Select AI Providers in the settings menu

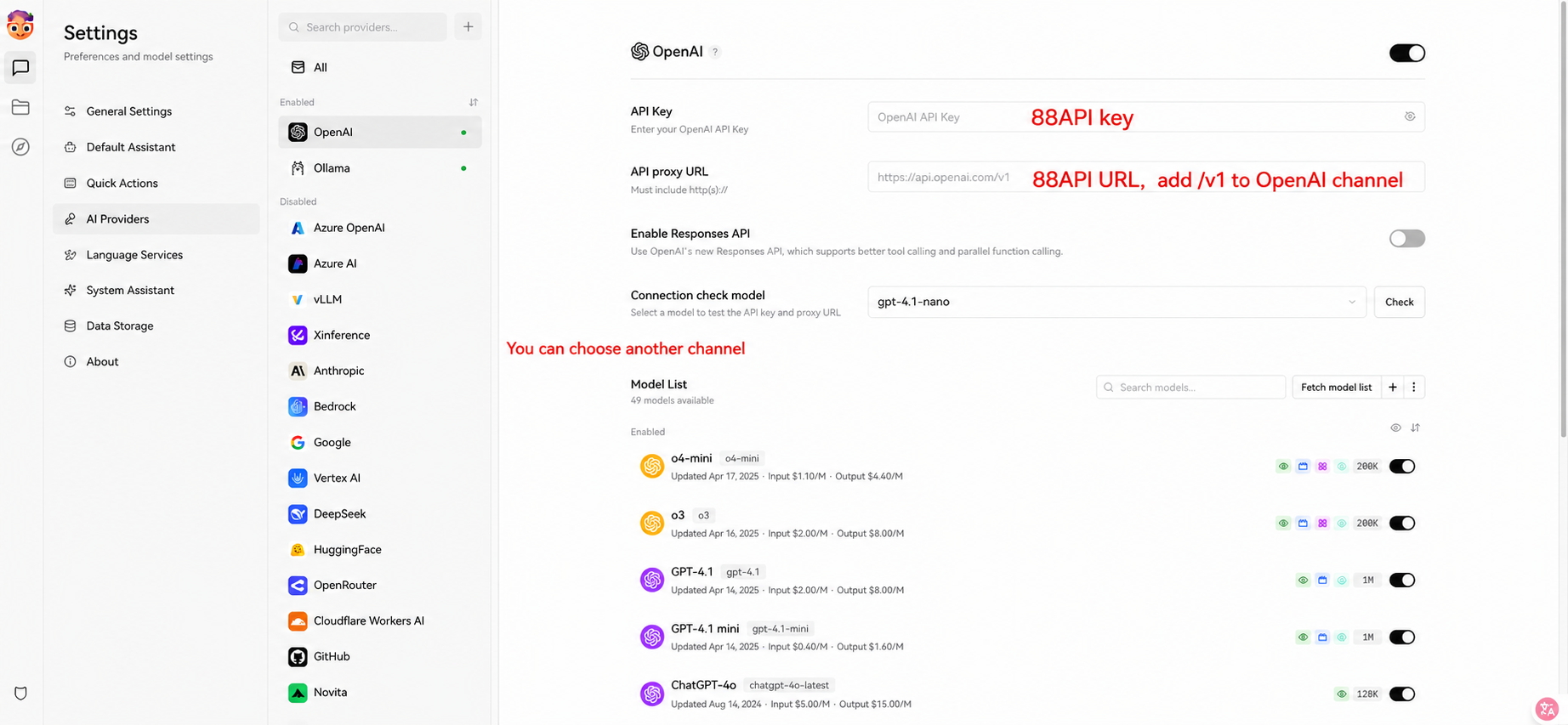(156, 218)
